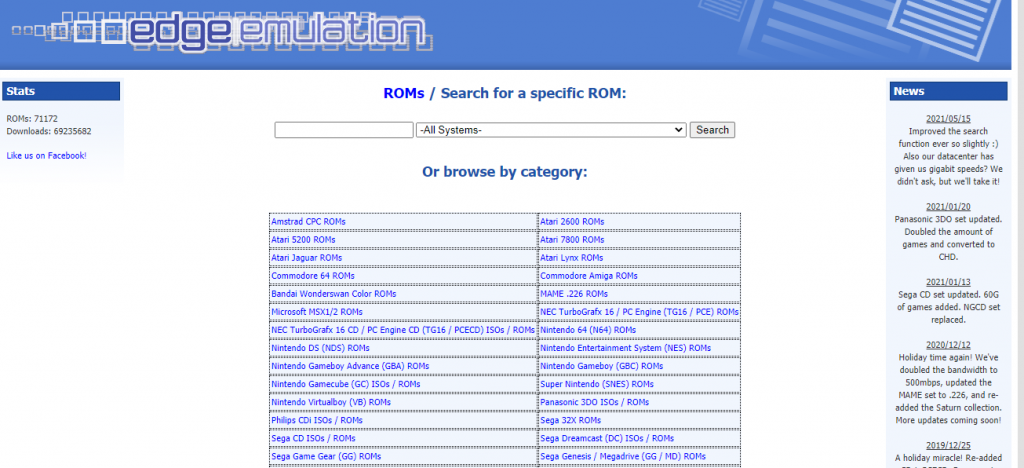Select the 2021/05/15 news date
This screenshot has width=1024, height=468.
pos(948,119)
